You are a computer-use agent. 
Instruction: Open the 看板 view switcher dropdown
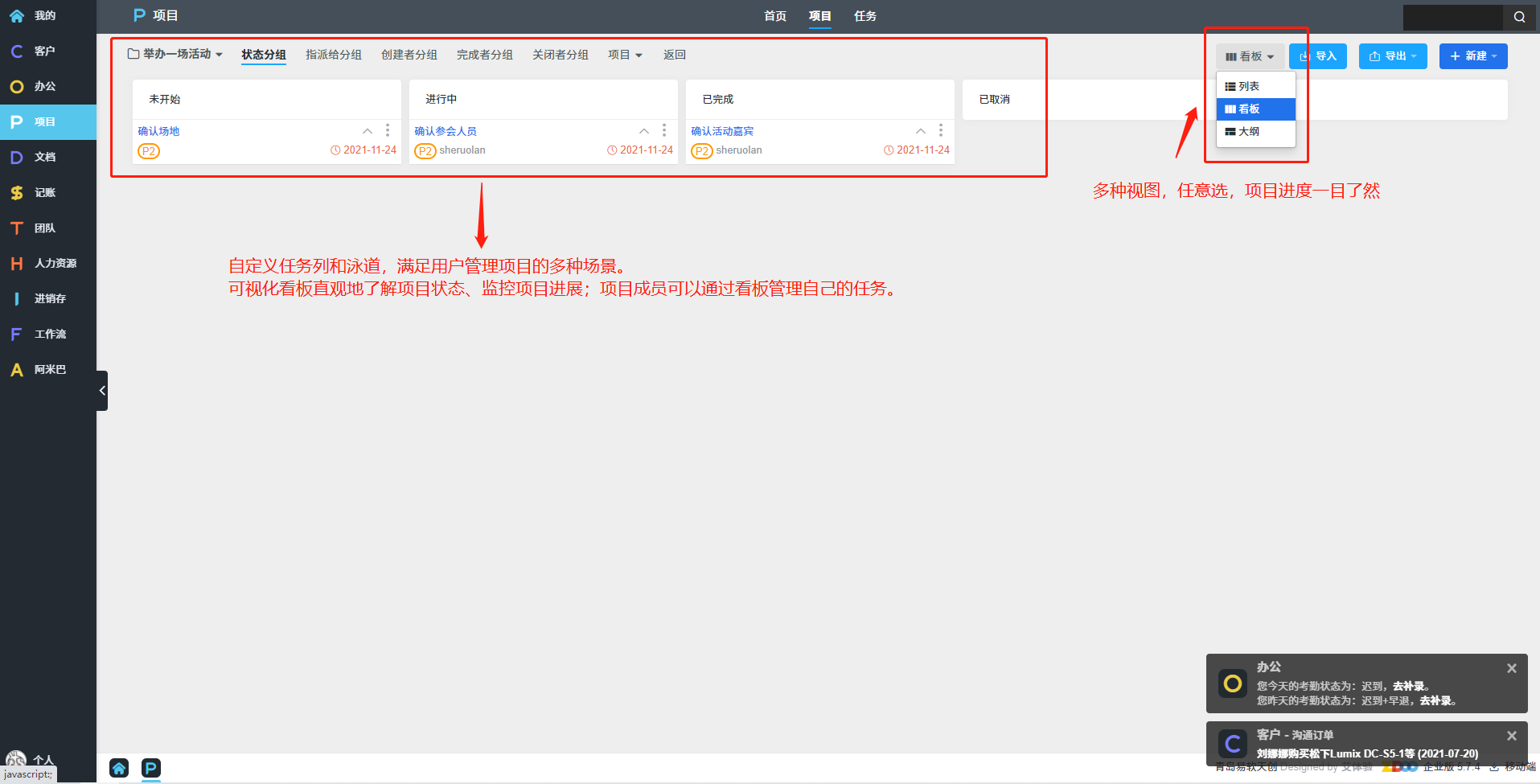(x=1250, y=56)
